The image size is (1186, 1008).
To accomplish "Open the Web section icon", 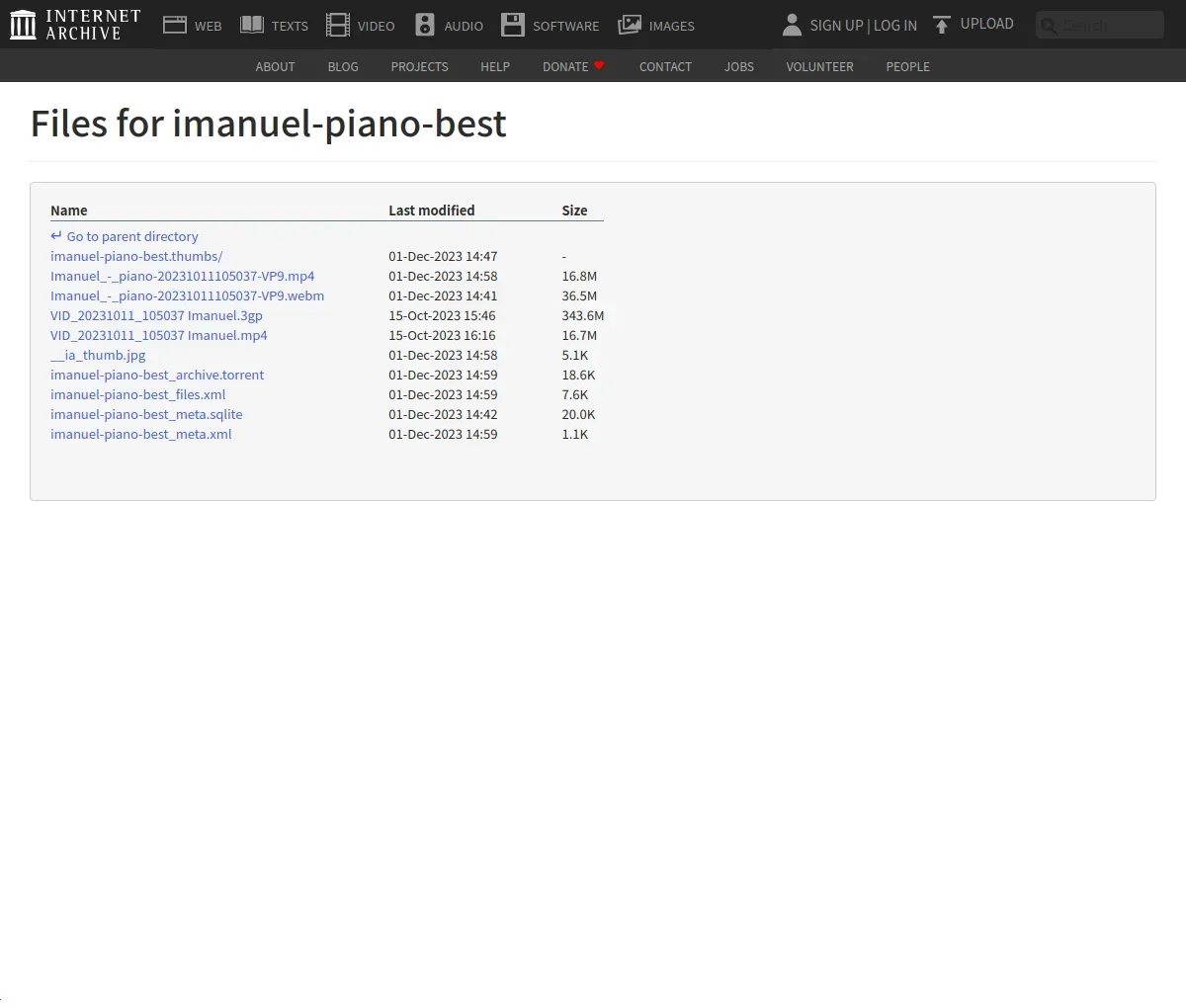I will [x=175, y=25].
